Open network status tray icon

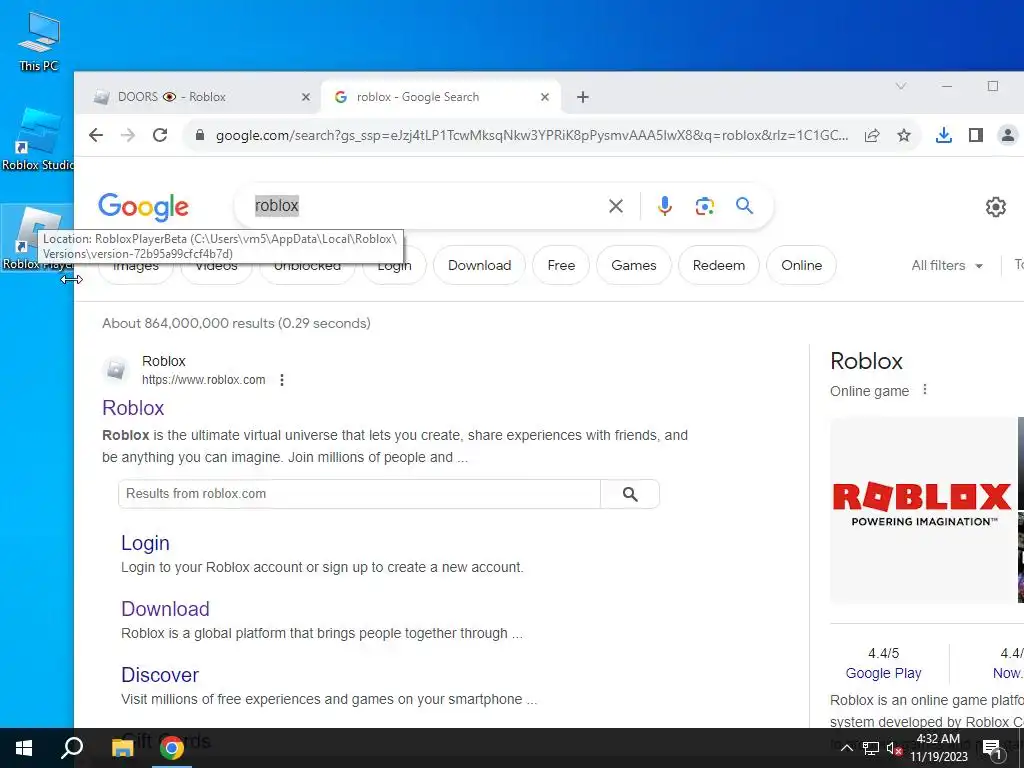(871, 748)
